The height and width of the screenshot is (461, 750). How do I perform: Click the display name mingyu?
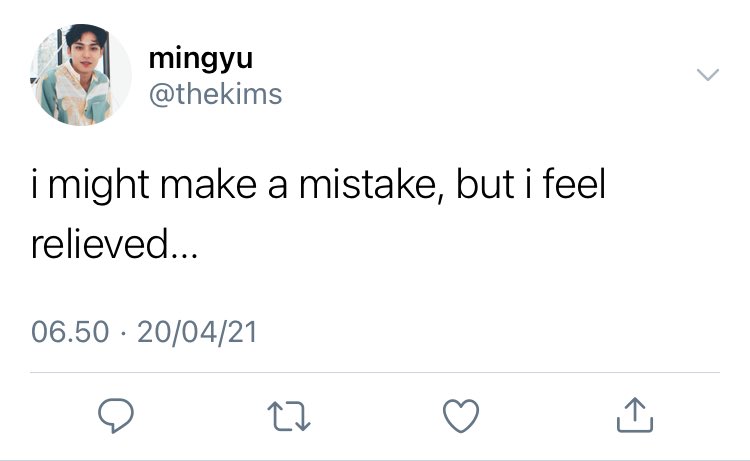(200, 58)
